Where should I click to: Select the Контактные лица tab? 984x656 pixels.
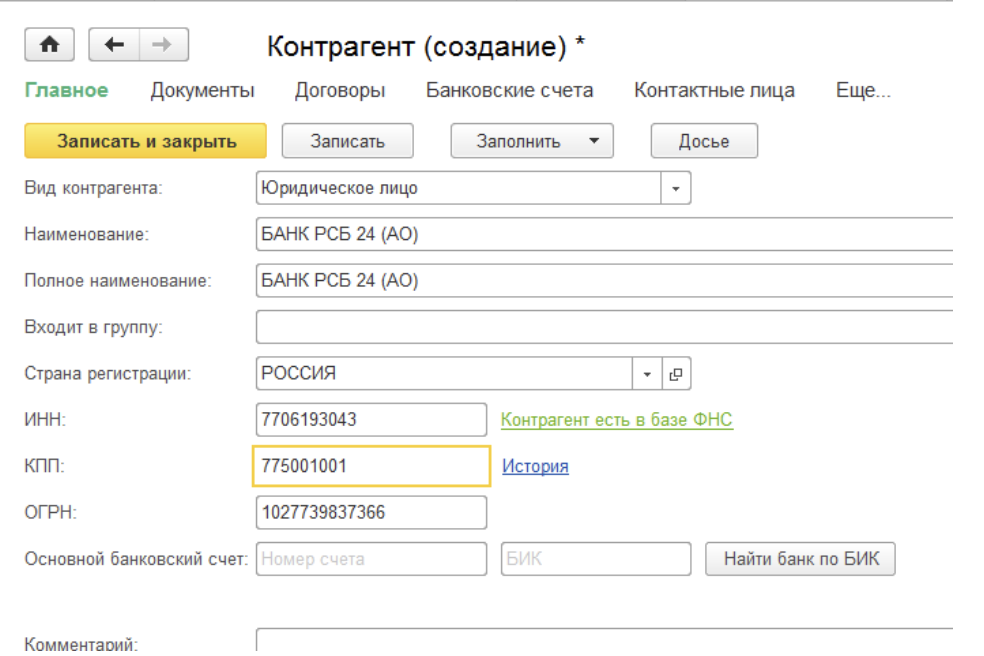714,91
